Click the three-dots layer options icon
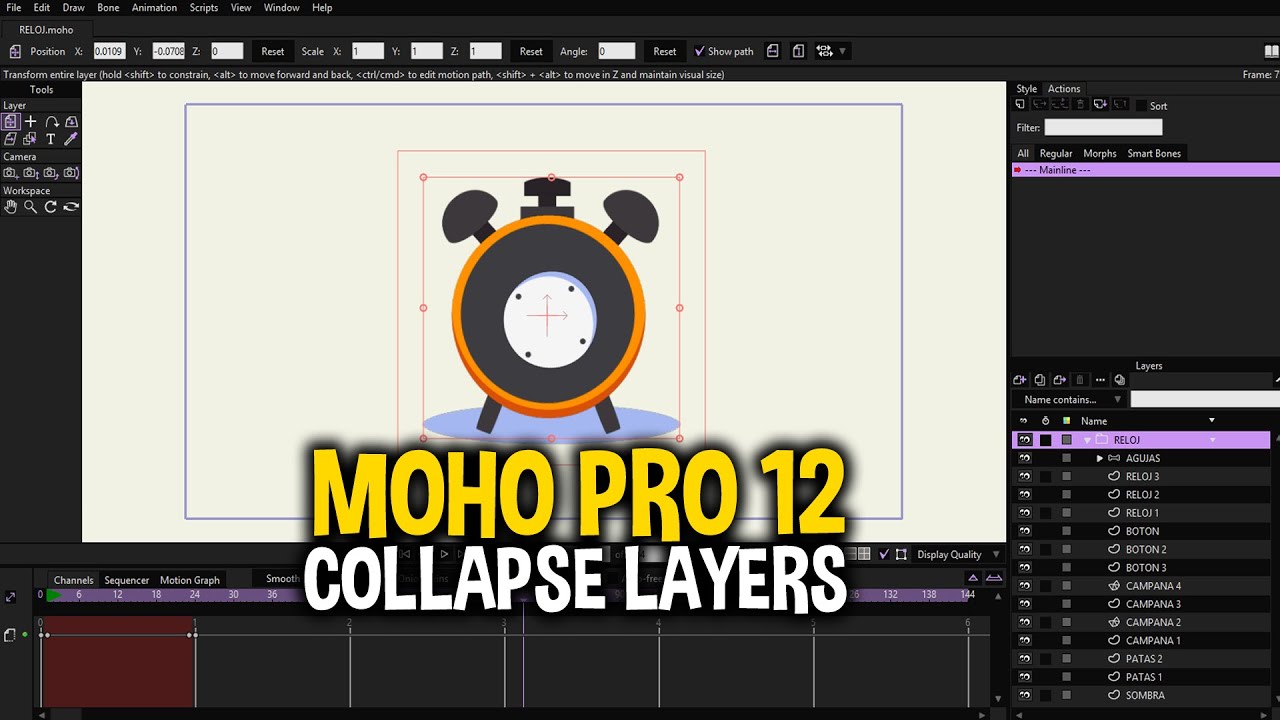The image size is (1280, 720). pos(1100,380)
